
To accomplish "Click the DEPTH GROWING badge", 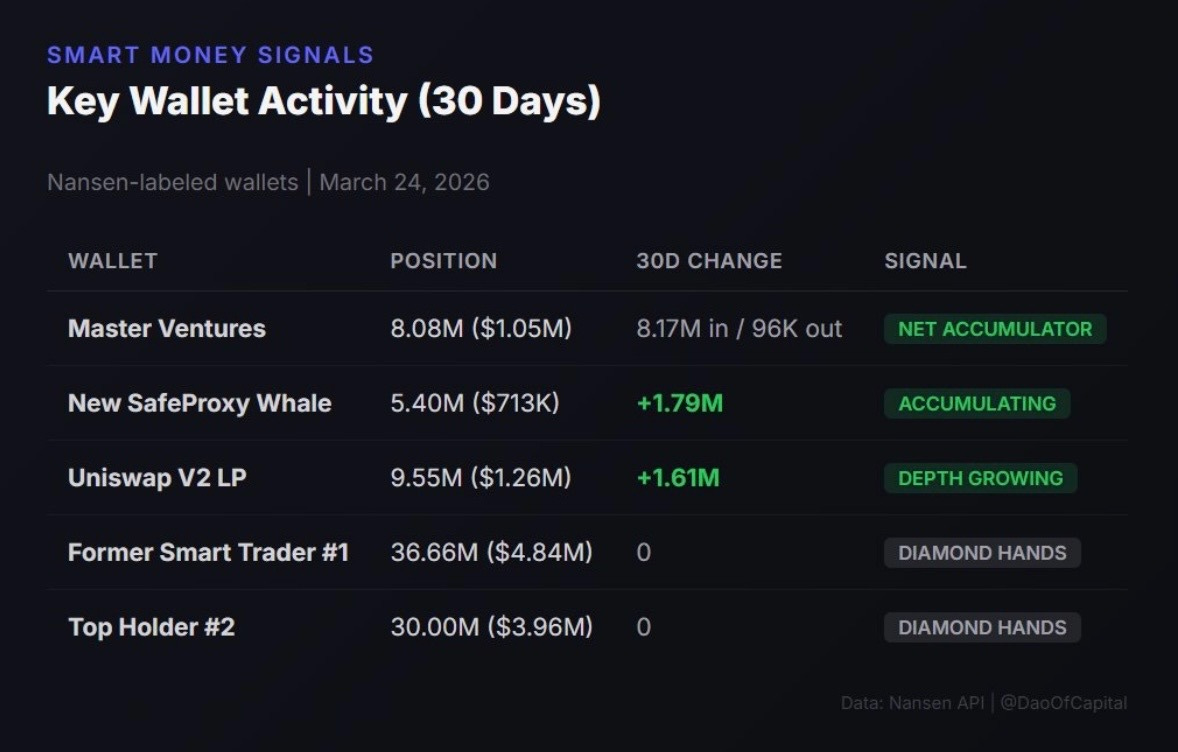I will 980,478.
